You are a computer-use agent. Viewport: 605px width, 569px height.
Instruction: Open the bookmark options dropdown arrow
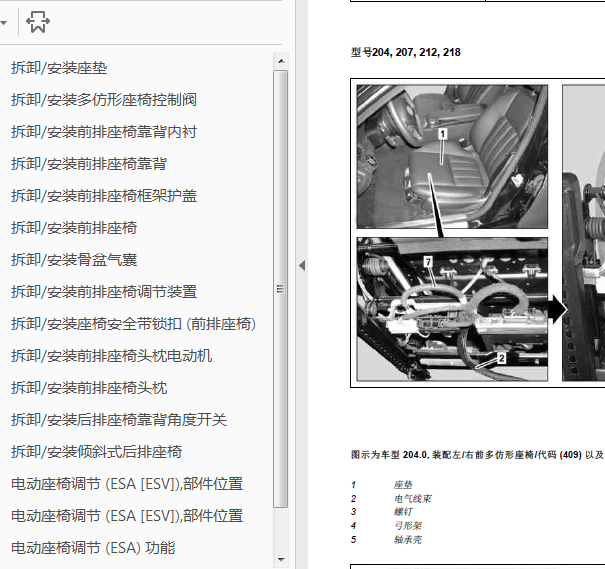[x=5, y=21]
